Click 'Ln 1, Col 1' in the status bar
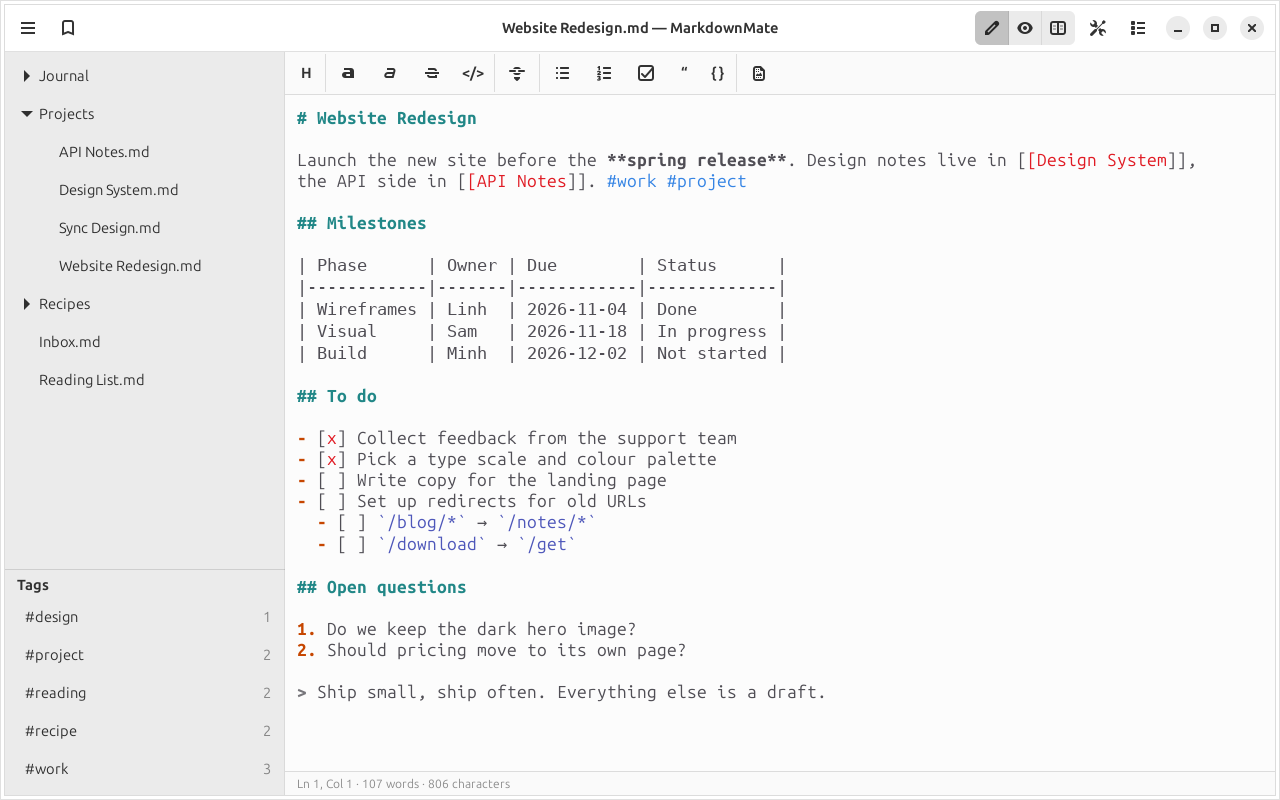Screen dimensions: 1280x800 click(325, 784)
